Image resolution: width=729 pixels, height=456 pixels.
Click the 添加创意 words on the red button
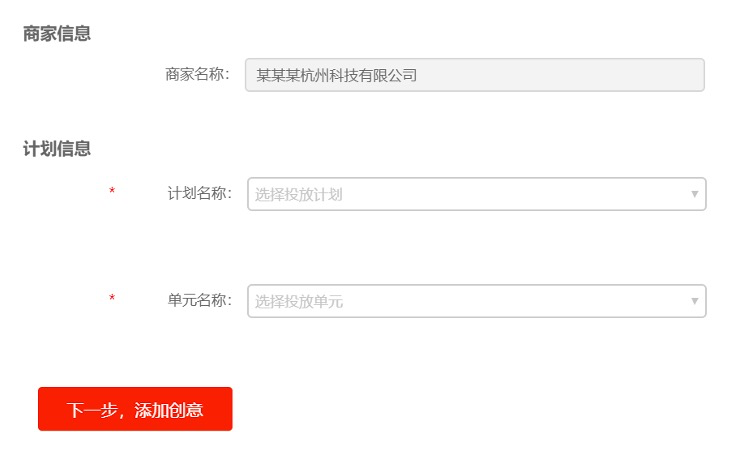click(x=169, y=410)
